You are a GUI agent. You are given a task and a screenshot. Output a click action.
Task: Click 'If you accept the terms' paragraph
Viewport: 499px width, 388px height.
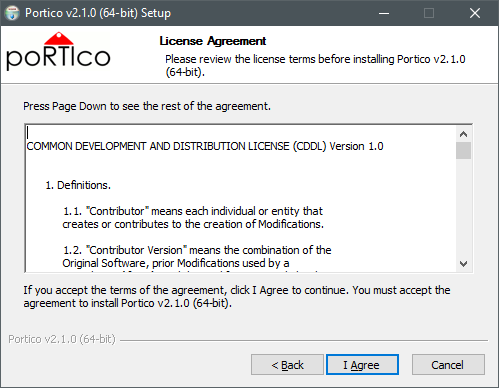237,297
